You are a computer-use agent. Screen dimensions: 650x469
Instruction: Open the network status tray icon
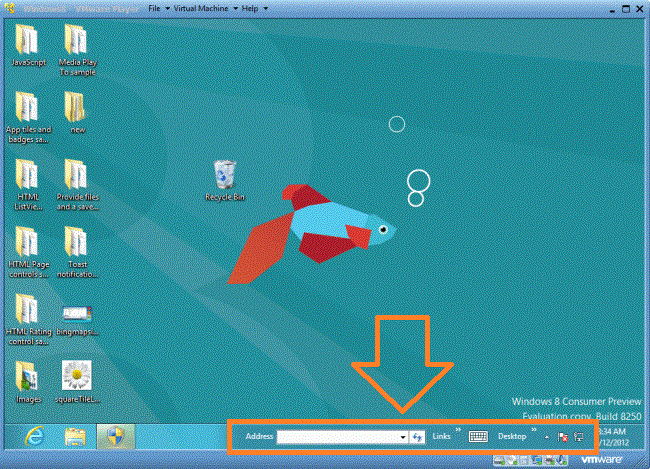pos(579,437)
